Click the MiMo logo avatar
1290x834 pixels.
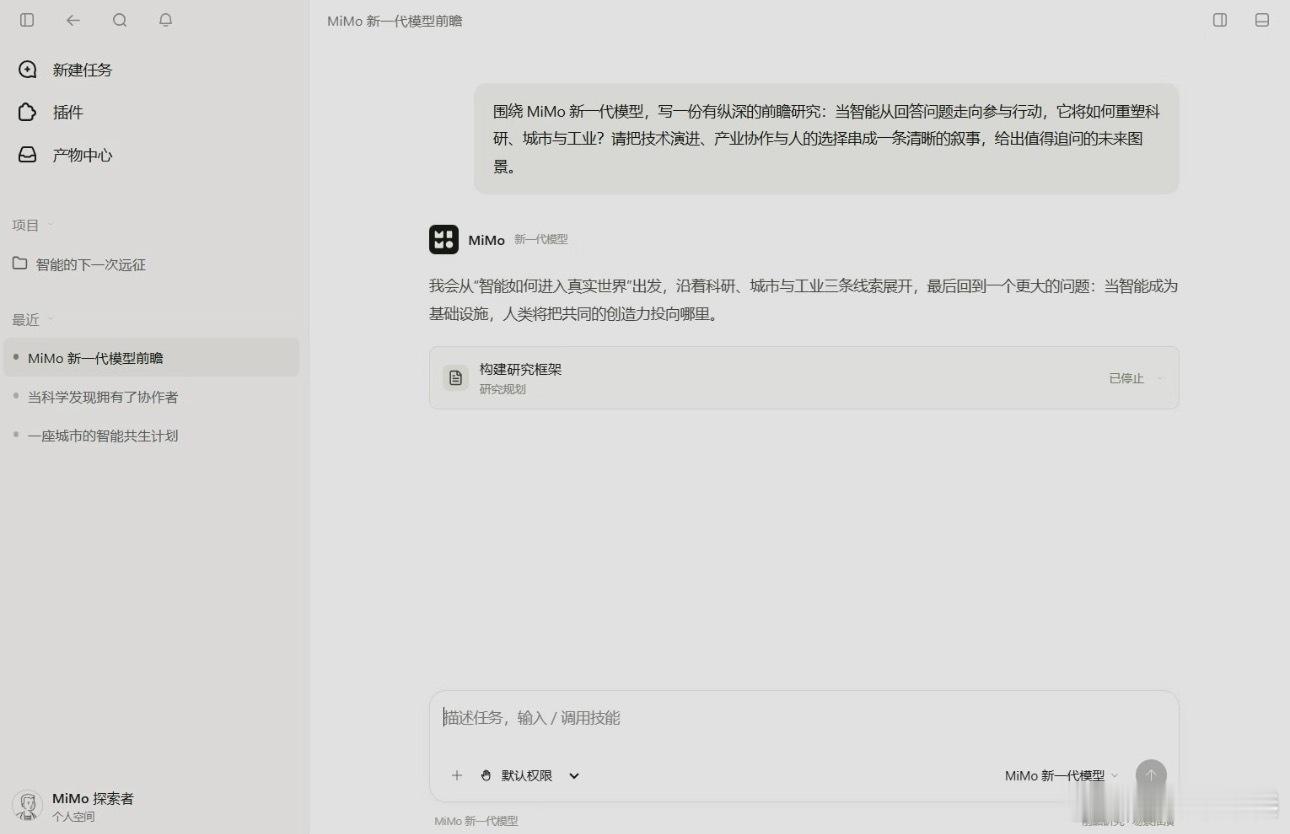[444, 240]
